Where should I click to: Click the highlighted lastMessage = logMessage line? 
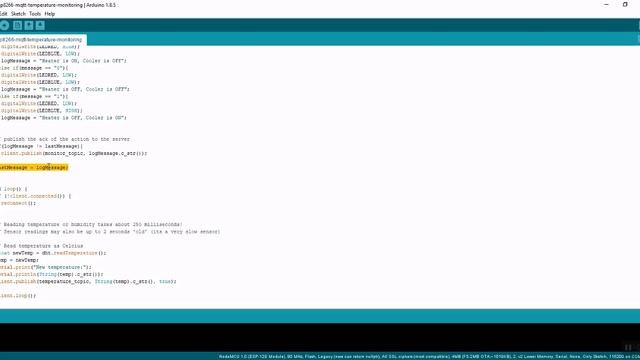[x=34, y=167]
